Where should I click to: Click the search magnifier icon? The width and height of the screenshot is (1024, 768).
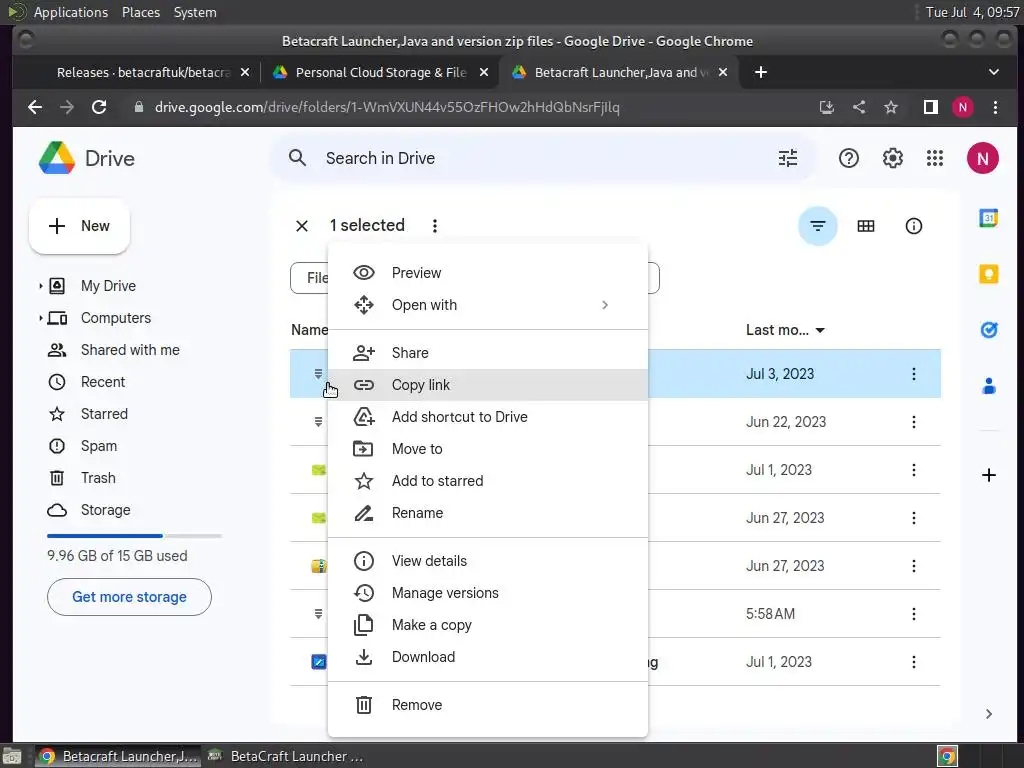(x=297, y=158)
